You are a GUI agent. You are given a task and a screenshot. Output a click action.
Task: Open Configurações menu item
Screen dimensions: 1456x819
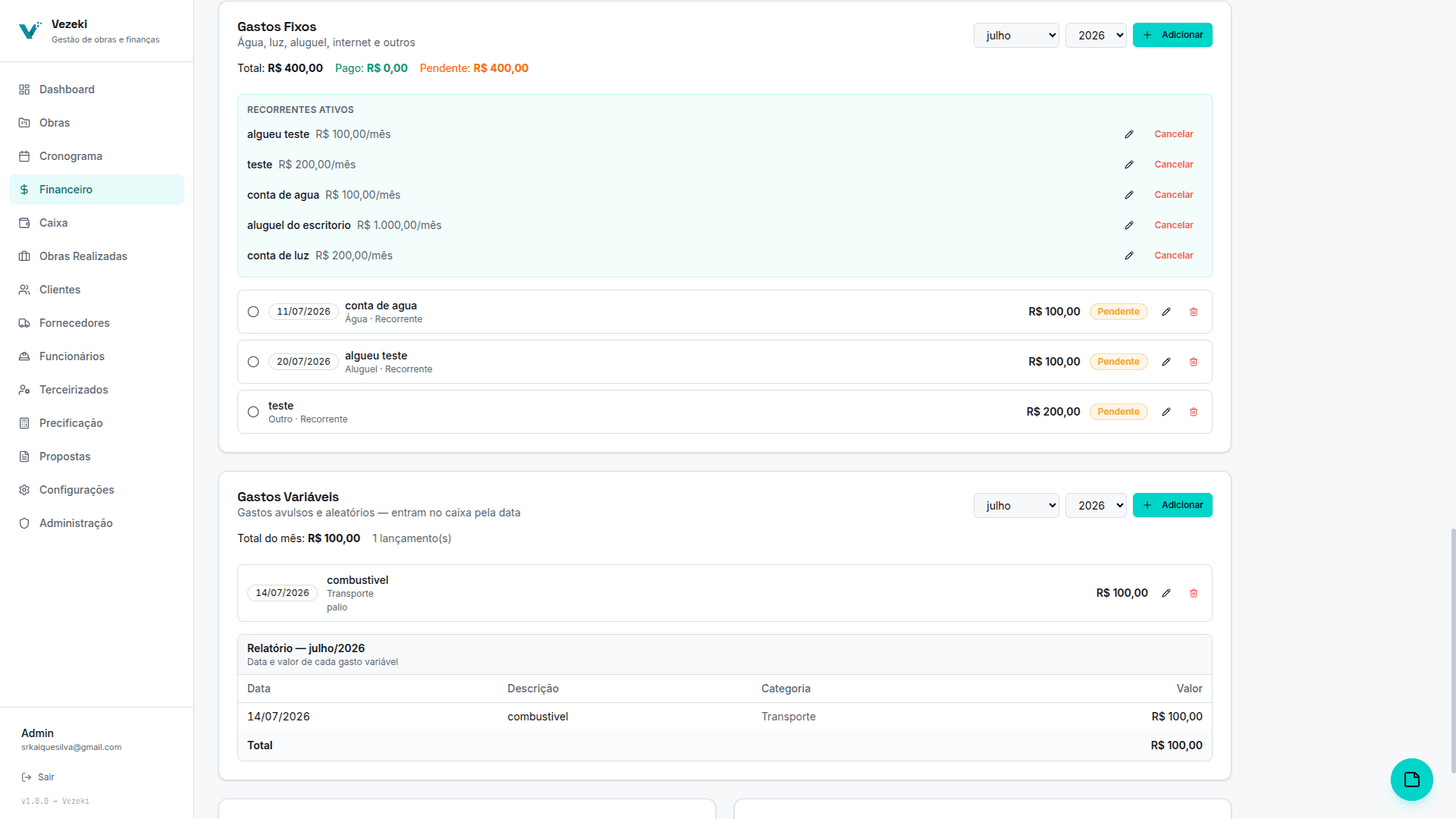click(x=96, y=490)
